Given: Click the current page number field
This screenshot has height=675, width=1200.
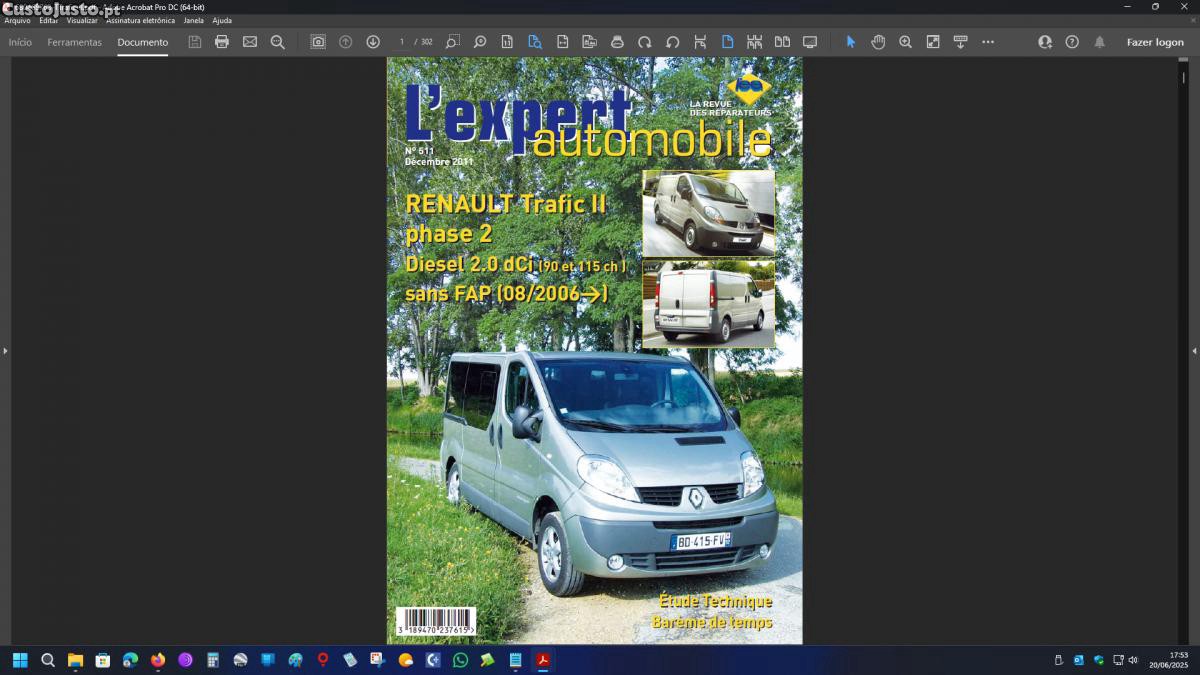Looking at the screenshot, I should point(402,42).
